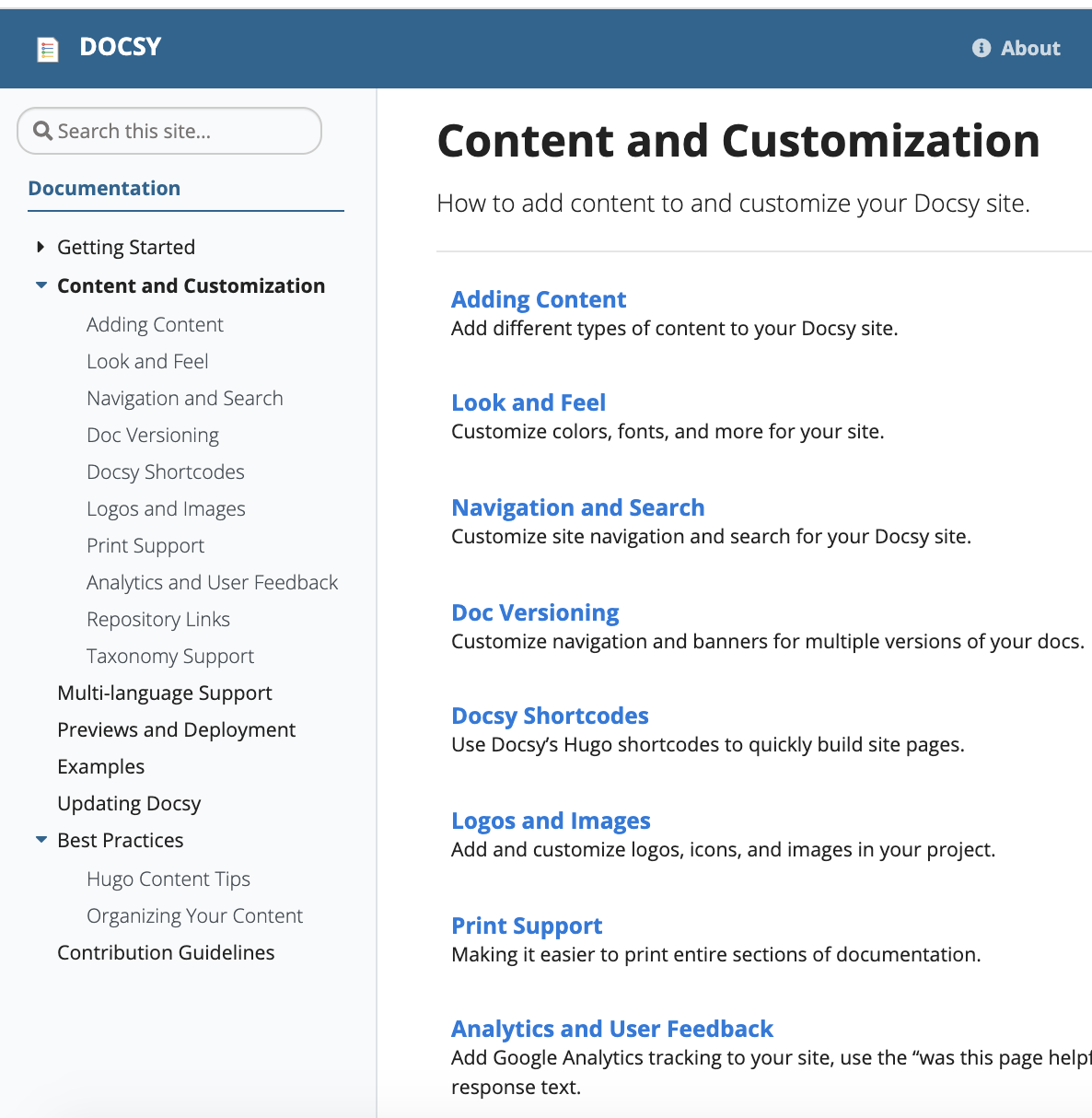The width and height of the screenshot is (1092, 1118).
Task: Open Logos and Images in sidebar
Action: click(166, 508)
